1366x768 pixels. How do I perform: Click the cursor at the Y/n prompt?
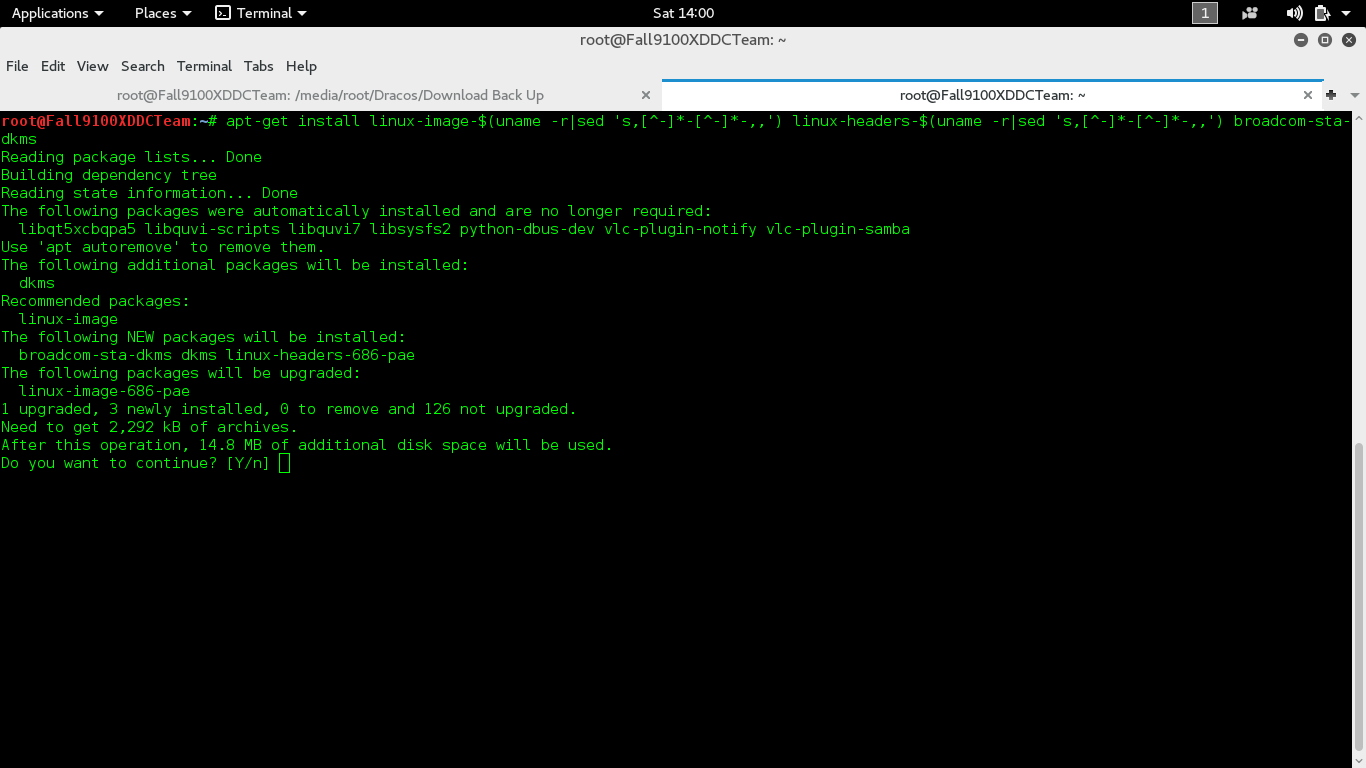tap(283, 463)
